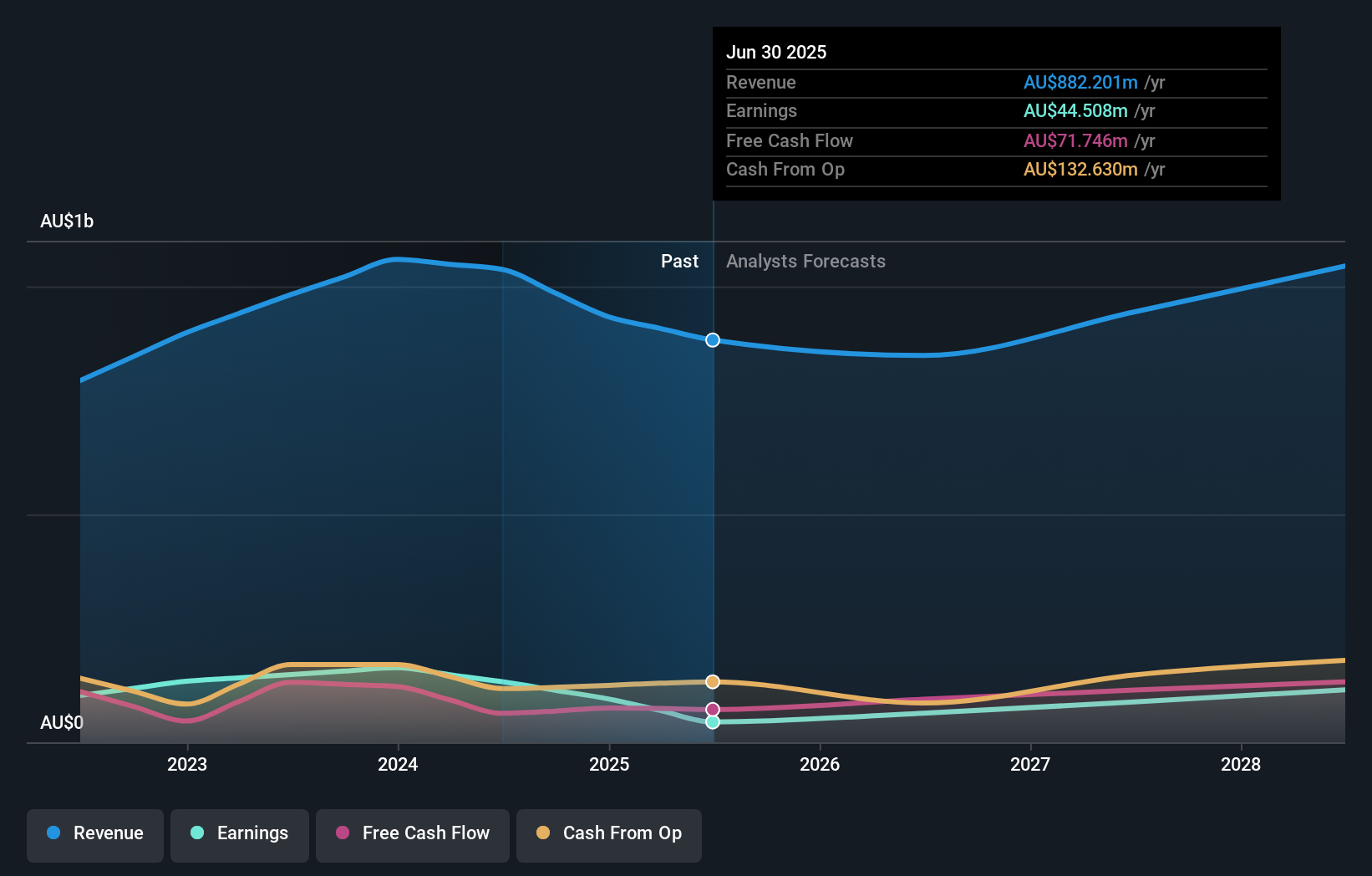Viewport: 1372px width, 876px height.
Task: Toggle the Revenue series visibility
Action: [94, 834]
